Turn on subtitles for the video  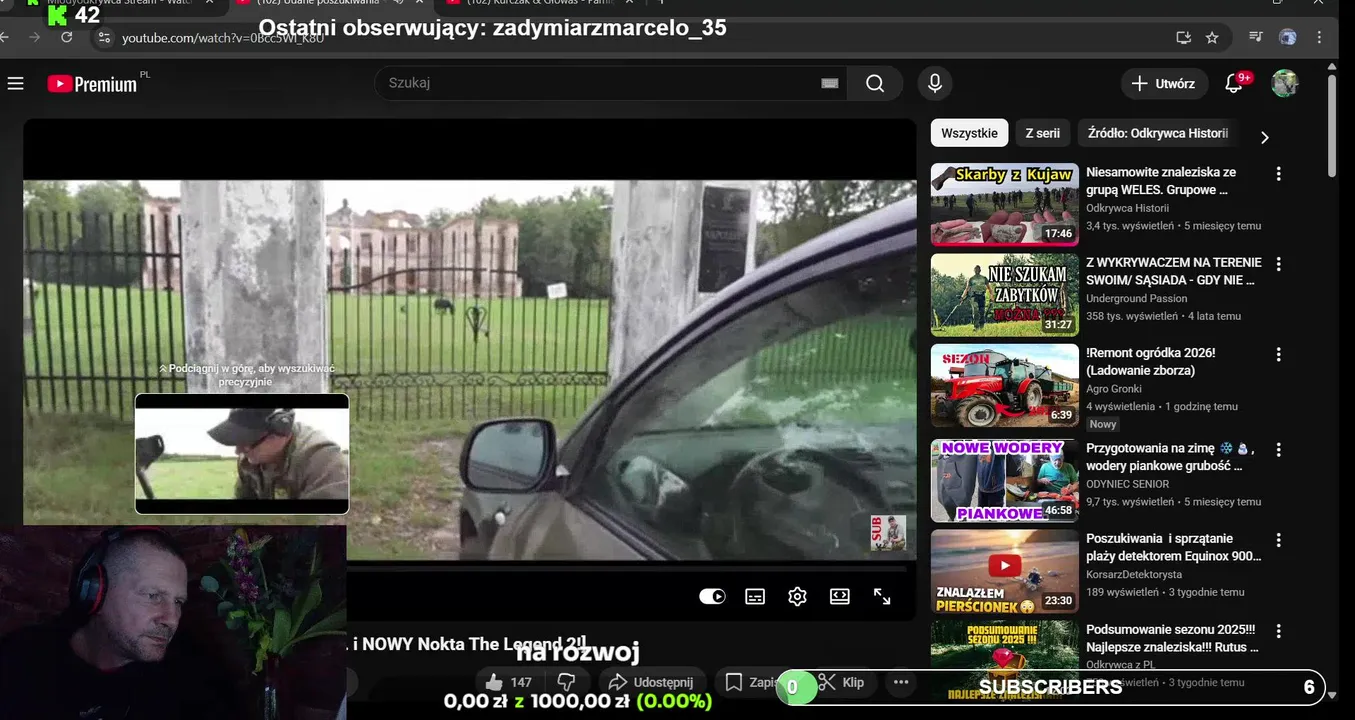click(x=755, y=596)
